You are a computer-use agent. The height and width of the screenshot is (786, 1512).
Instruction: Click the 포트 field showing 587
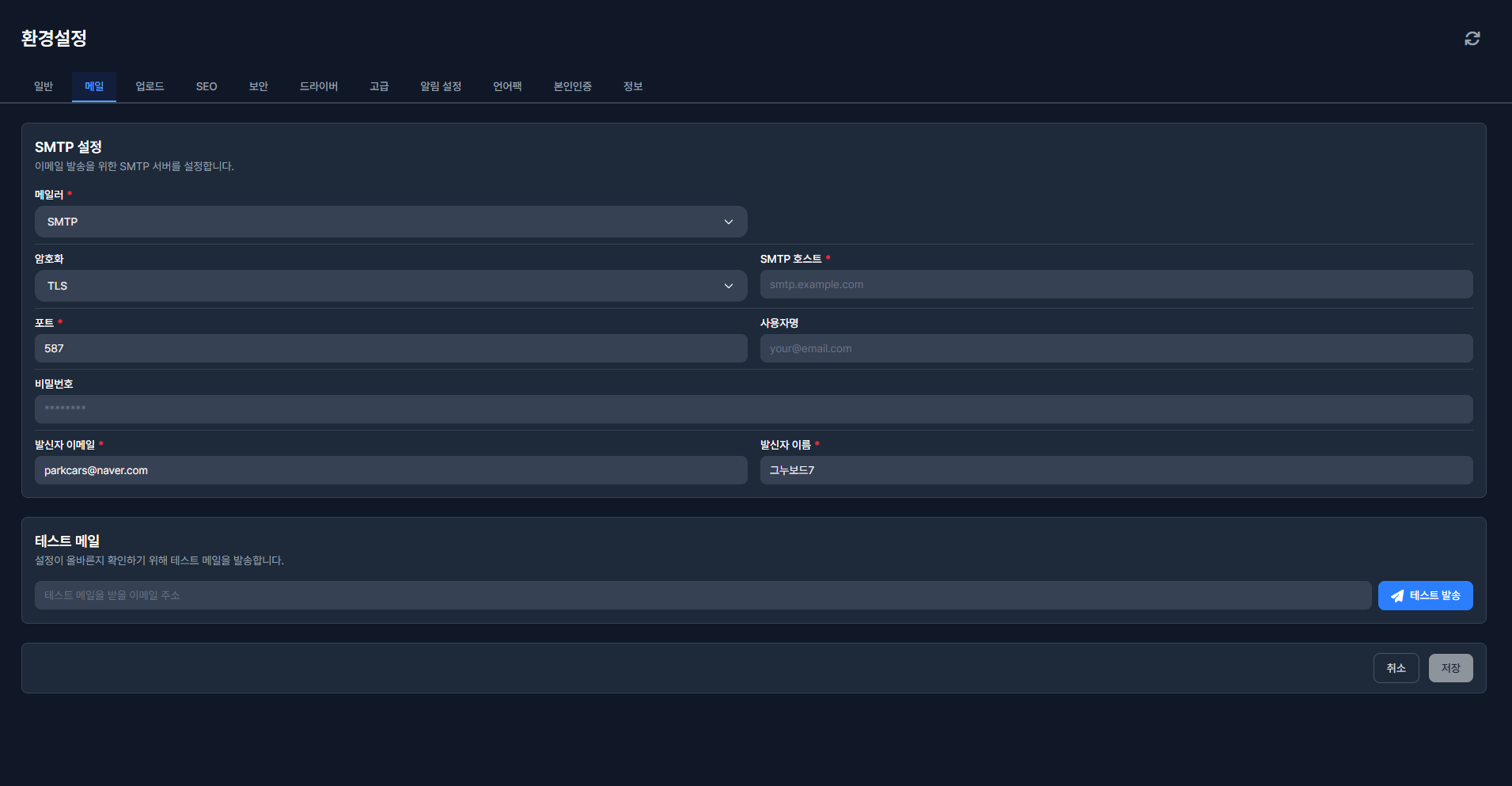(x=391, y=348)
